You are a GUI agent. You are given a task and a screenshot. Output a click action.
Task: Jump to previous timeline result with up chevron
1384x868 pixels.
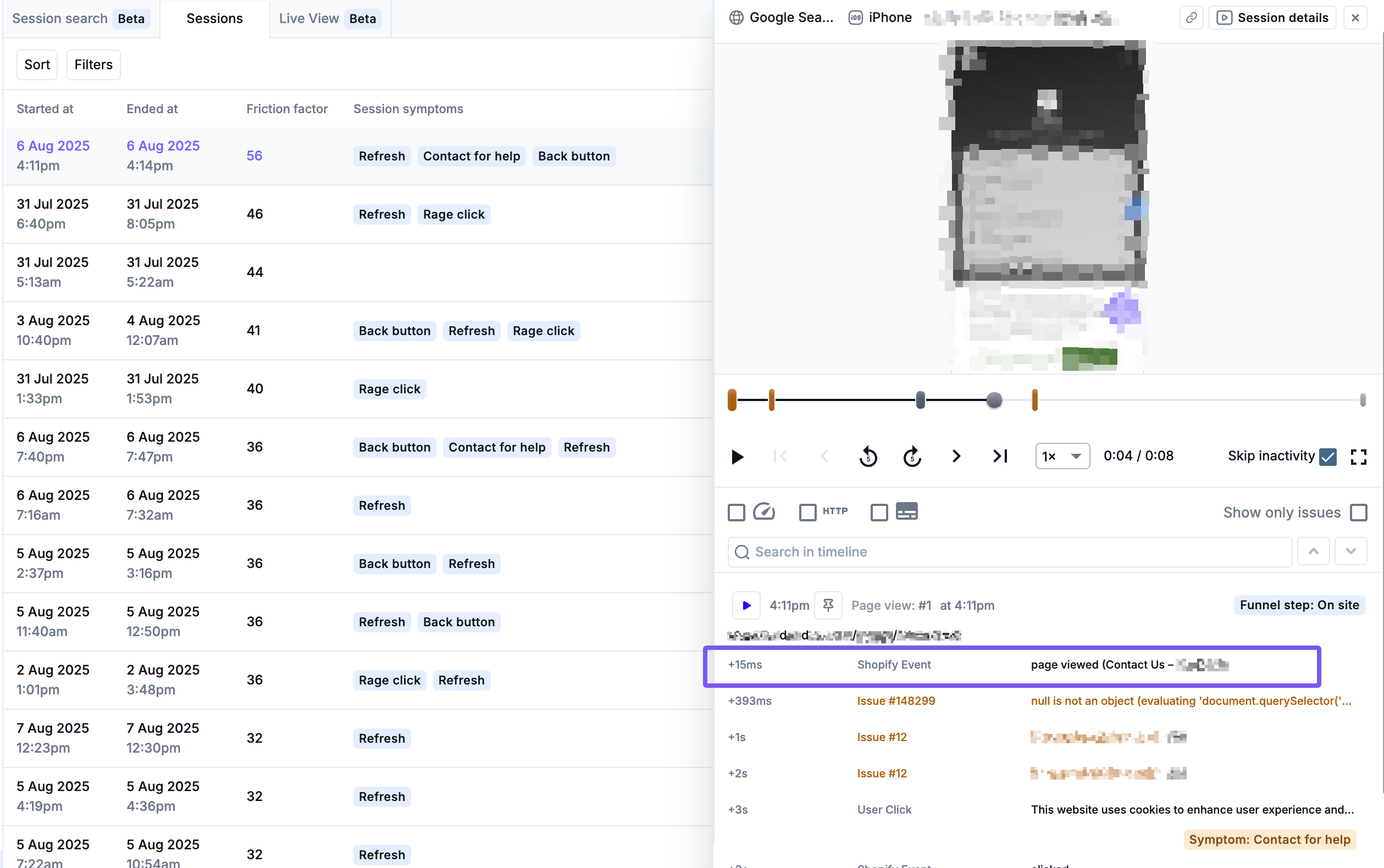[x=1313, y=551]
